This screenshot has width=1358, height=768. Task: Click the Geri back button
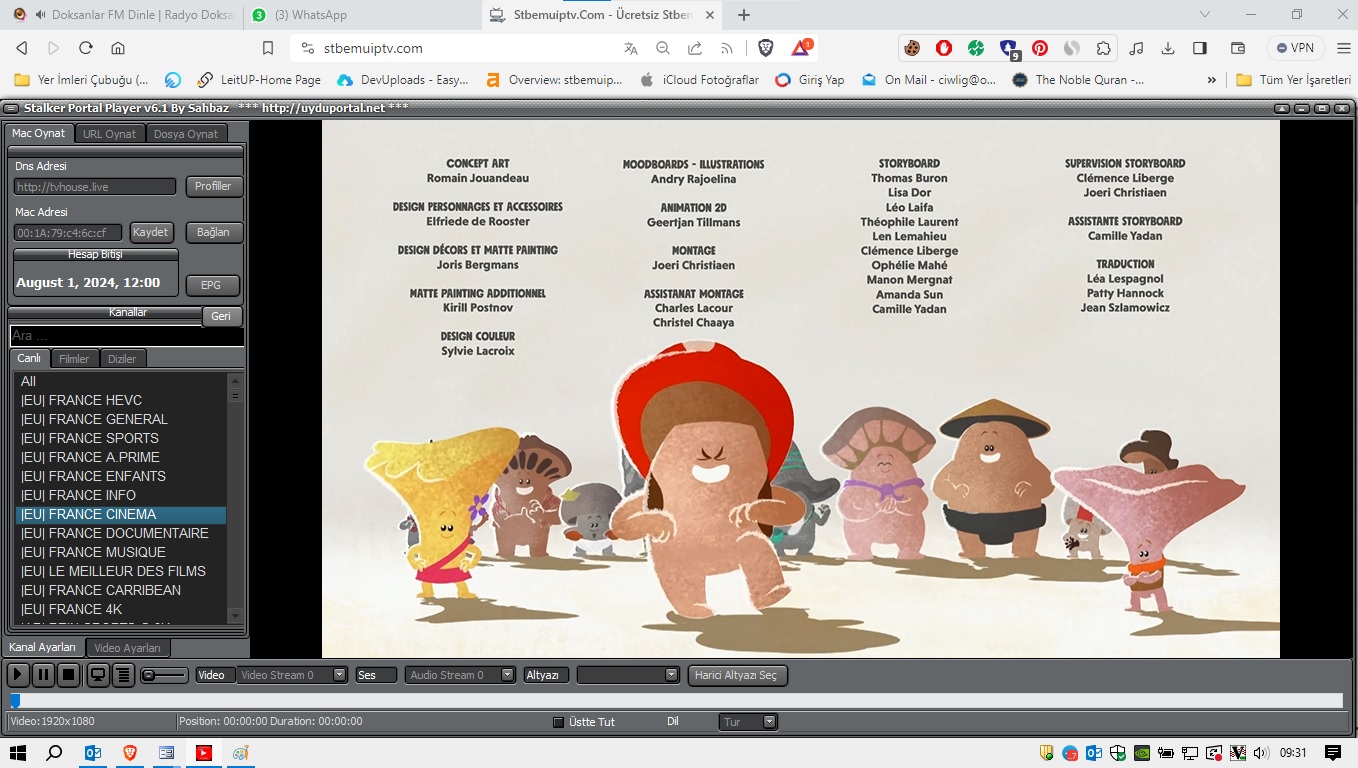coord(222,316)
